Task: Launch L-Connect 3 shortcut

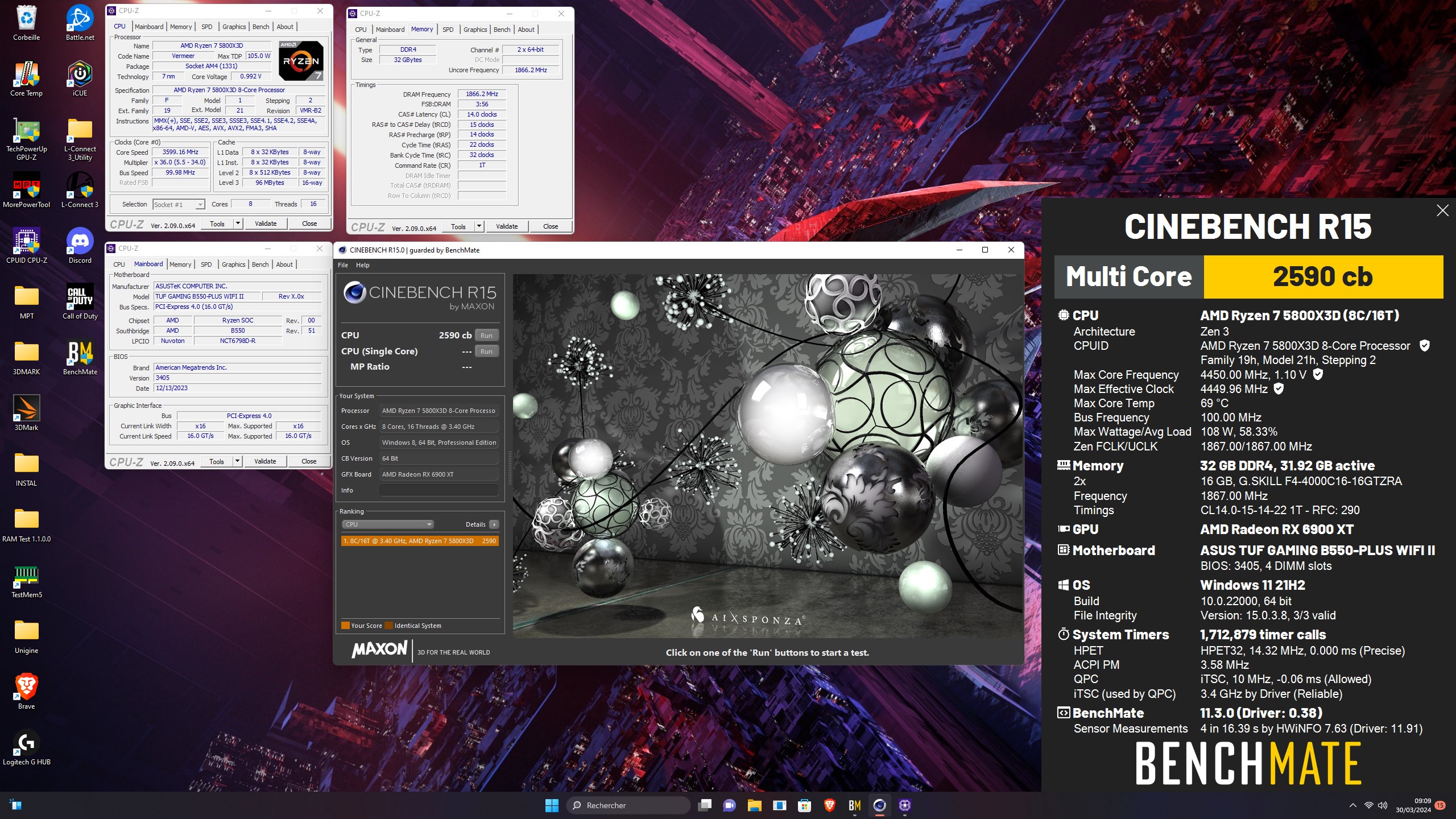Action: coord(80,190)
